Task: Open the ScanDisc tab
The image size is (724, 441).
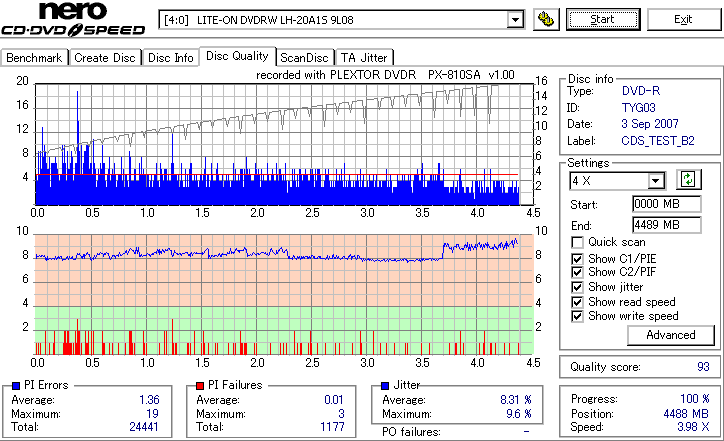Action: point(305,58)
